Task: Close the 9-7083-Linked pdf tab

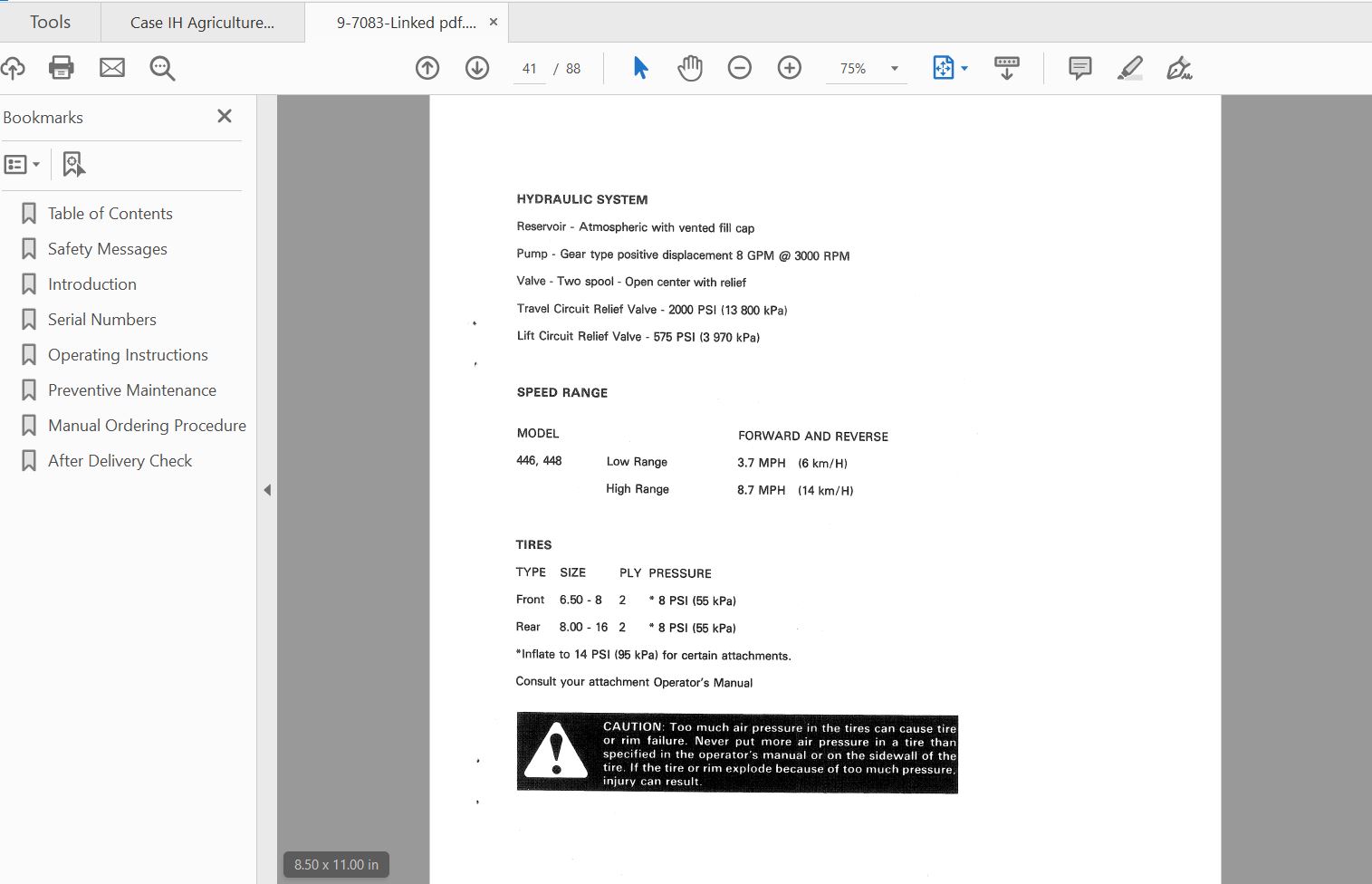Action: (494, 22)
